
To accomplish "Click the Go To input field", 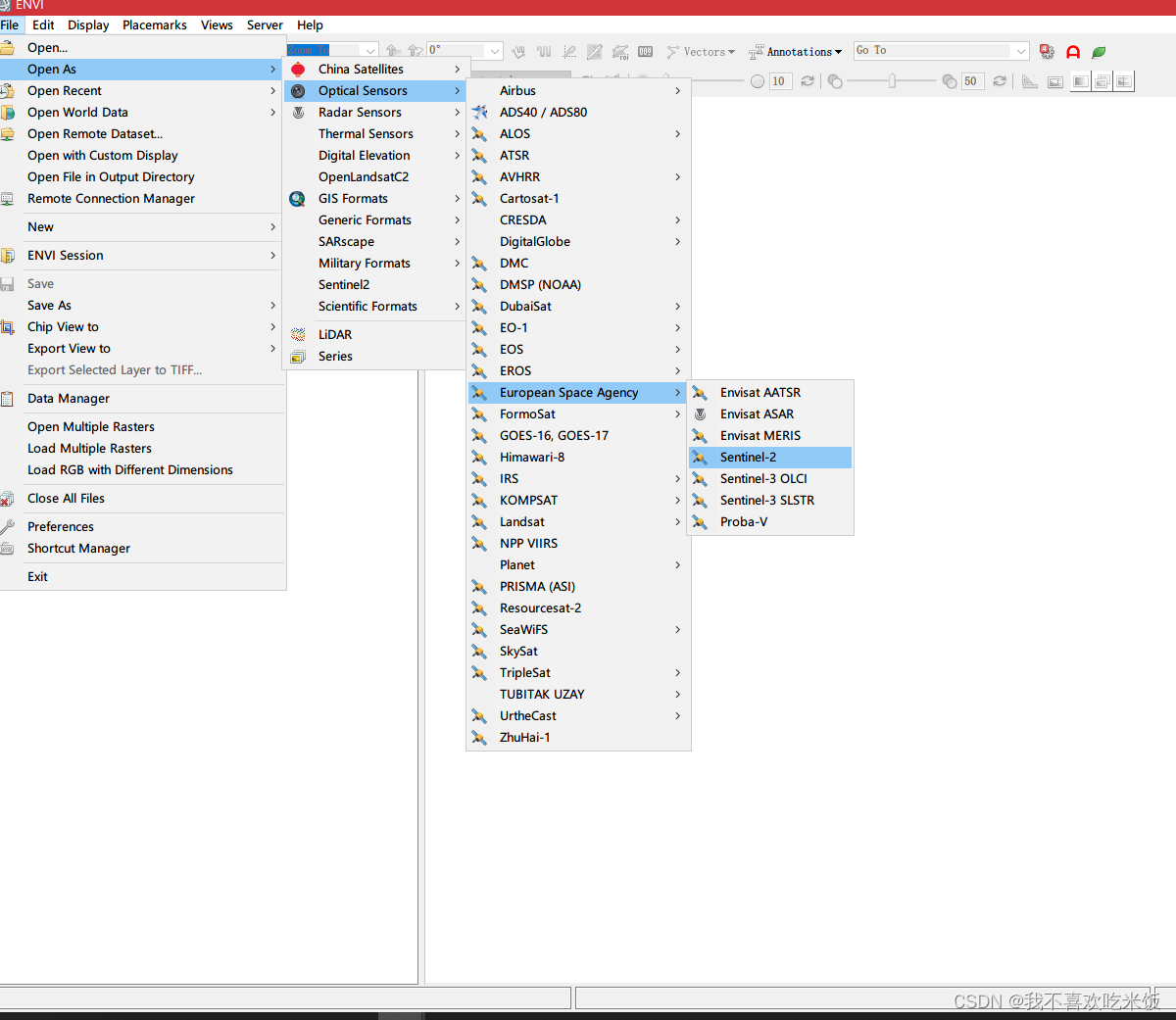I will [x=933, y=50].
